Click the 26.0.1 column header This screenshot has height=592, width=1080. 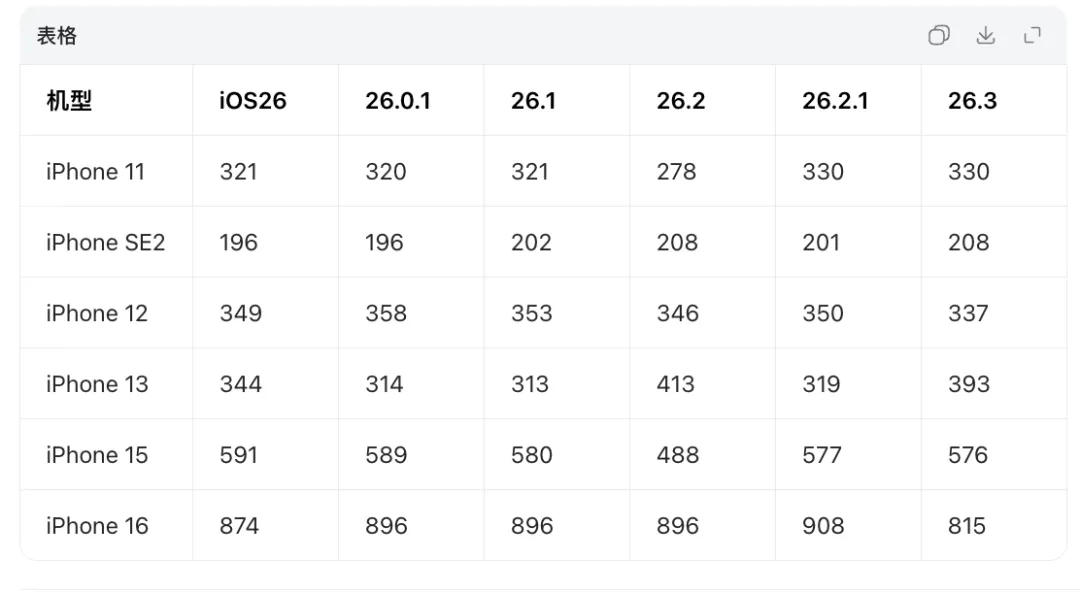pyautogui.click(x=397, y=101)
